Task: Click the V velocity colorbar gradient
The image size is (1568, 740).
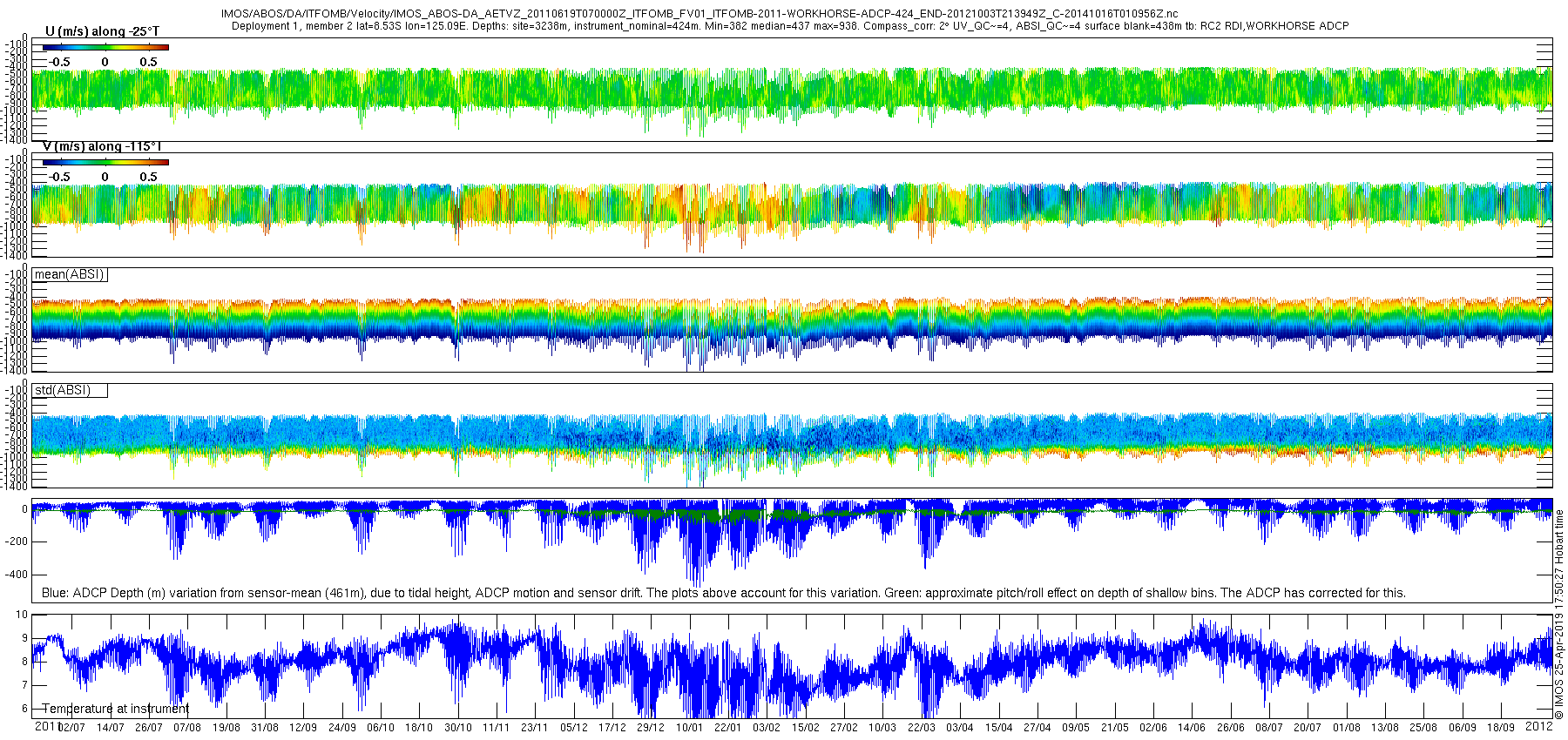Action: pos(106,162)
